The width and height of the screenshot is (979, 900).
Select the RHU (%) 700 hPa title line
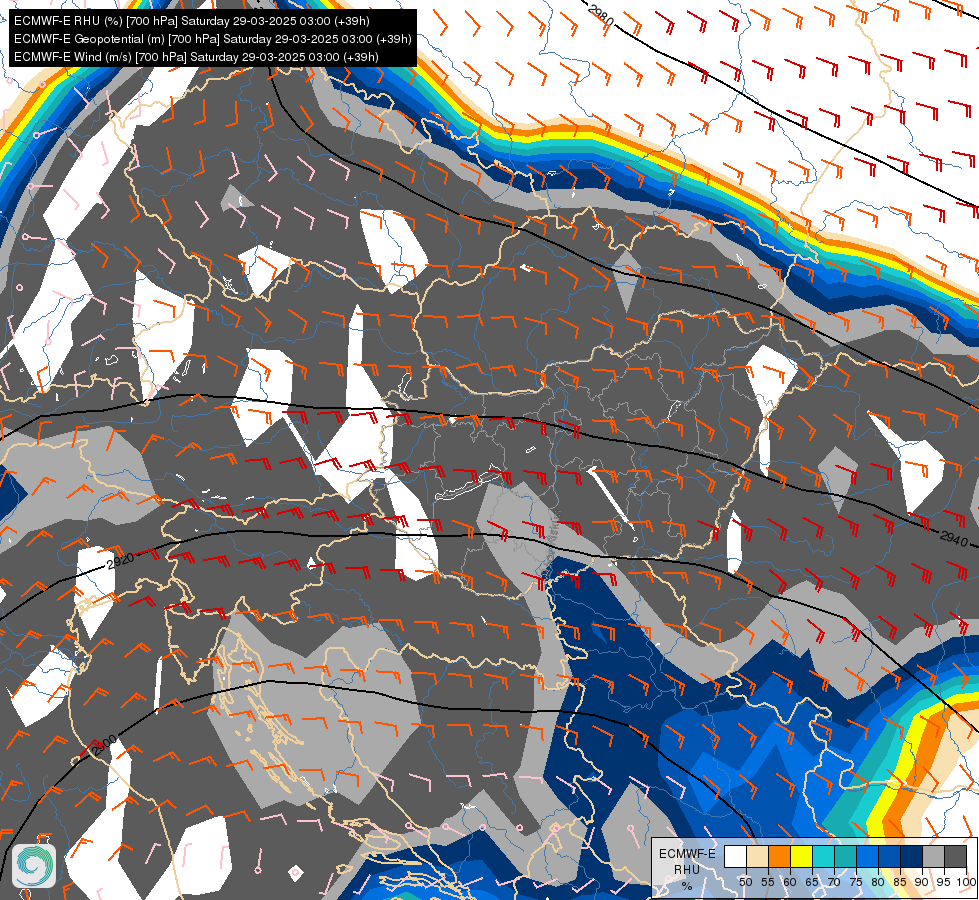(192, 21)
